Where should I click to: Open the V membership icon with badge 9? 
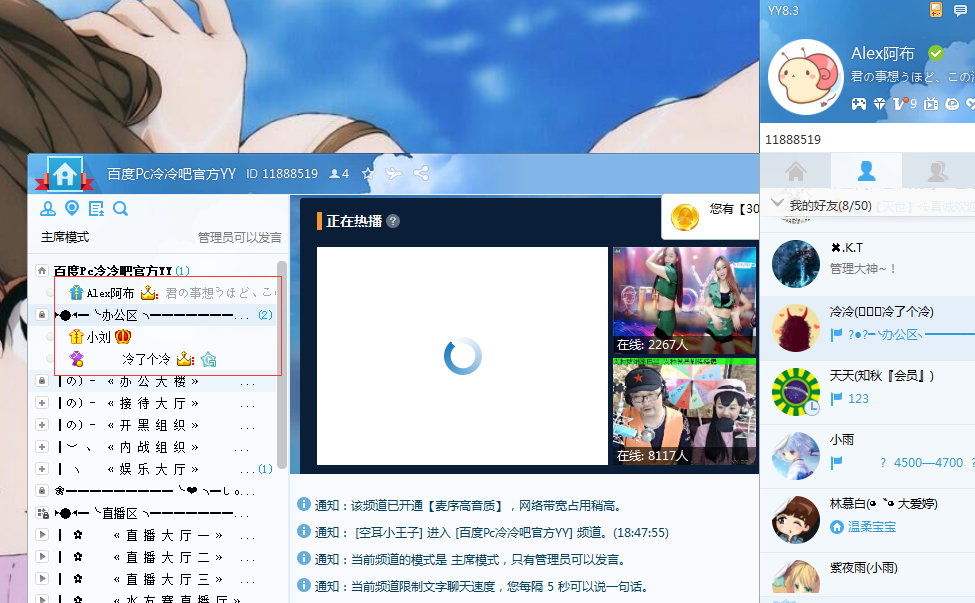pos(904,103)
